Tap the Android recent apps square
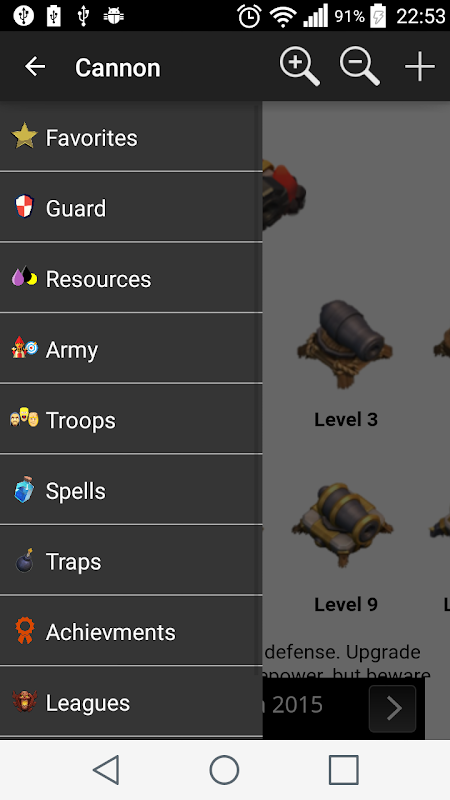Viewport: 450px width, 800px height. [343, 769]
